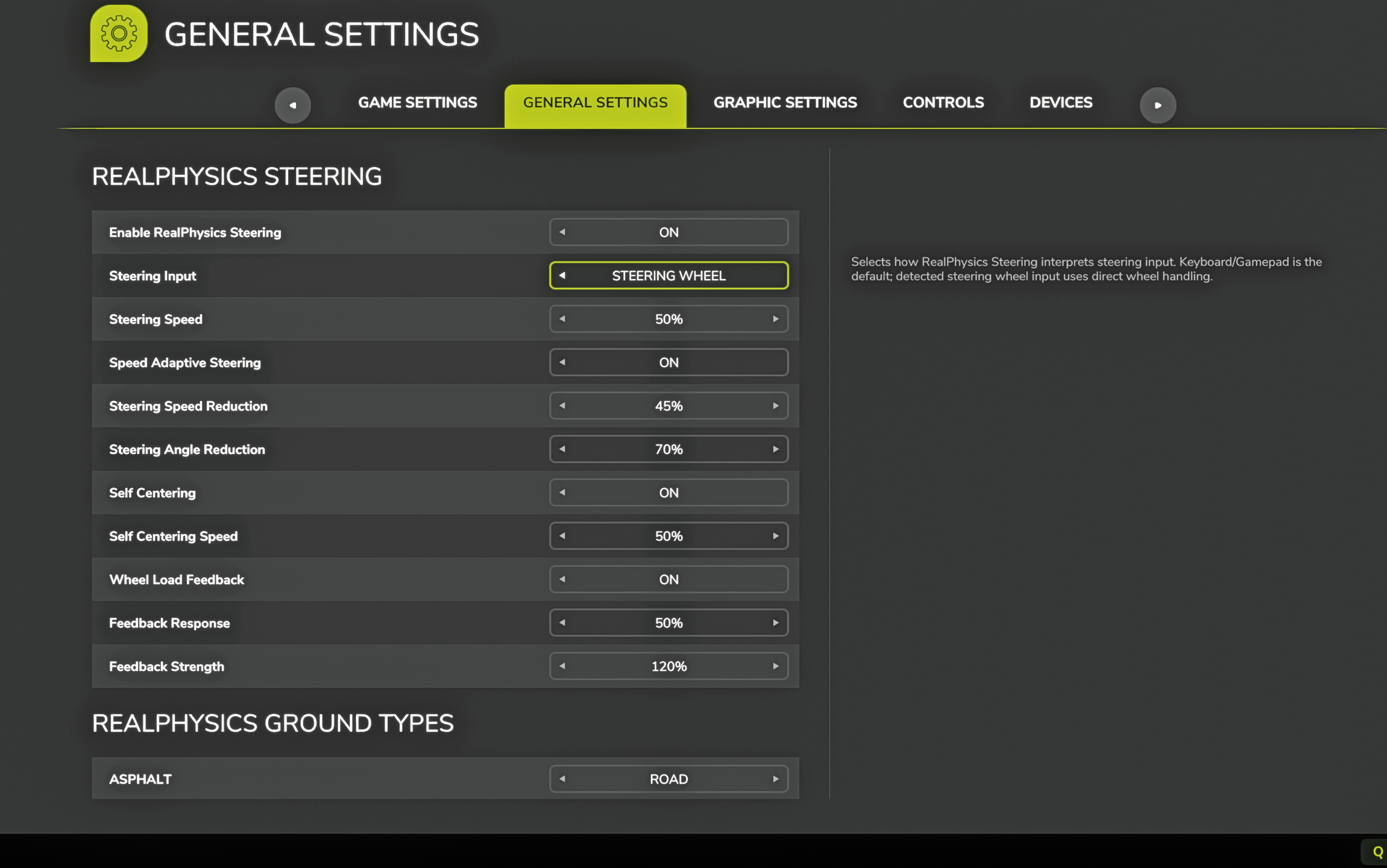The height and width of the screenshot is (868, 1387).
Task: Click the Steering Angle Reduction 70% value
Action: click(669, 449)
